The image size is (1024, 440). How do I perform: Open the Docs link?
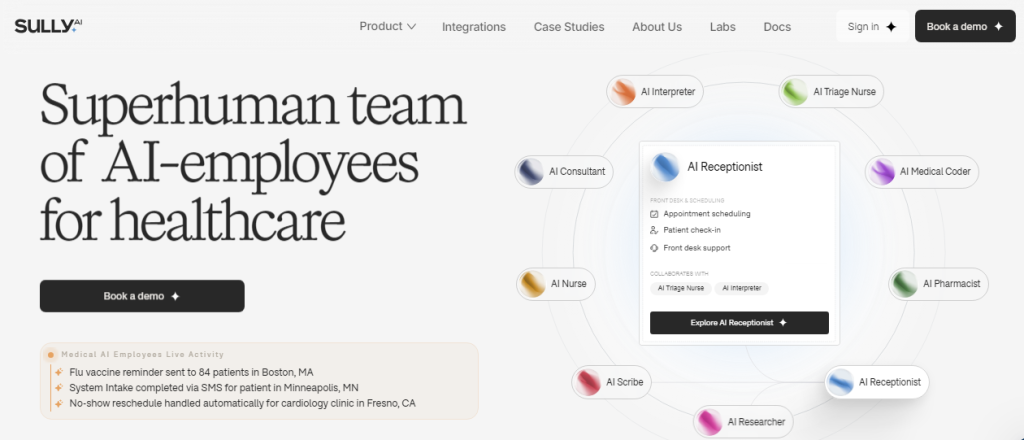[777, 27]
